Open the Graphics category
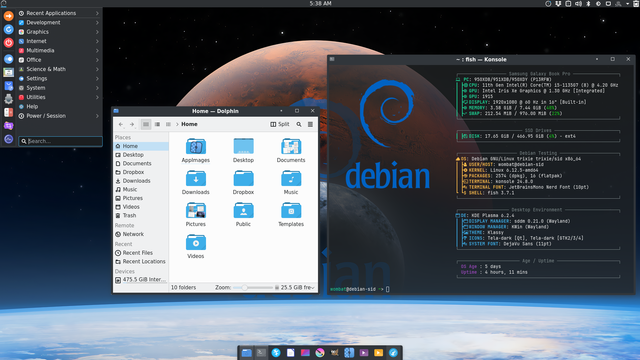Image resolution: width=640 pixels, height=360 pixels. [x=59, y=32]
